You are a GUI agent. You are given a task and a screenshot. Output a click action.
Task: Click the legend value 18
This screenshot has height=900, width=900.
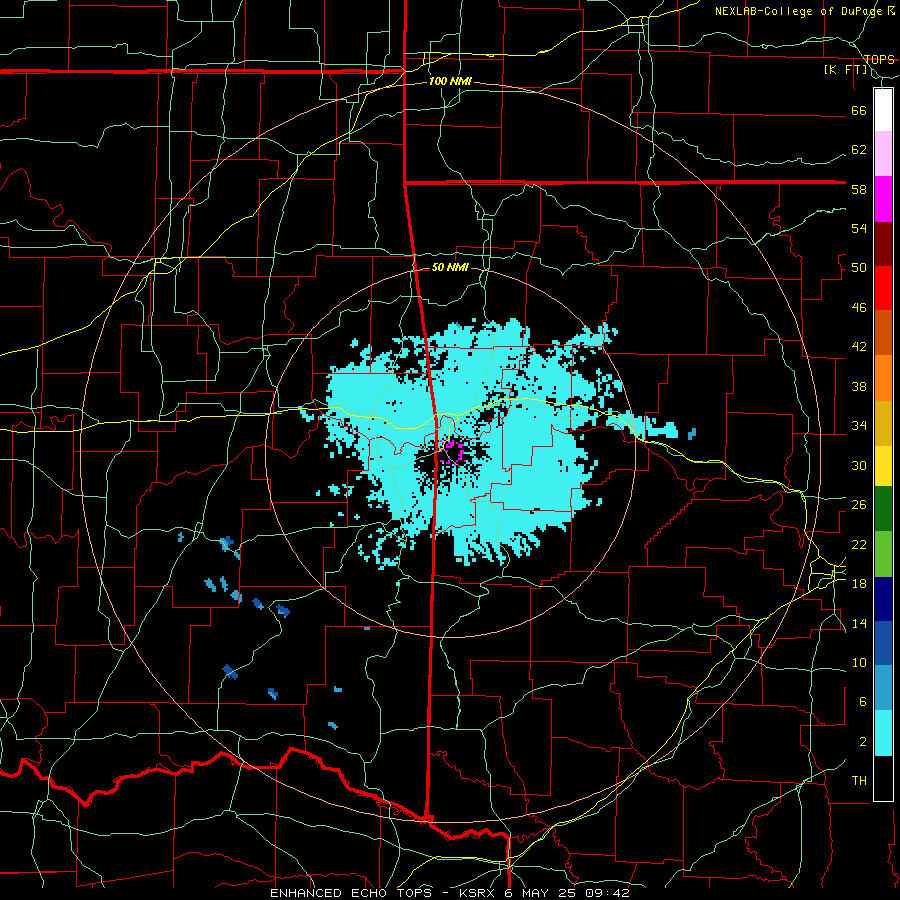click(859, 584)
